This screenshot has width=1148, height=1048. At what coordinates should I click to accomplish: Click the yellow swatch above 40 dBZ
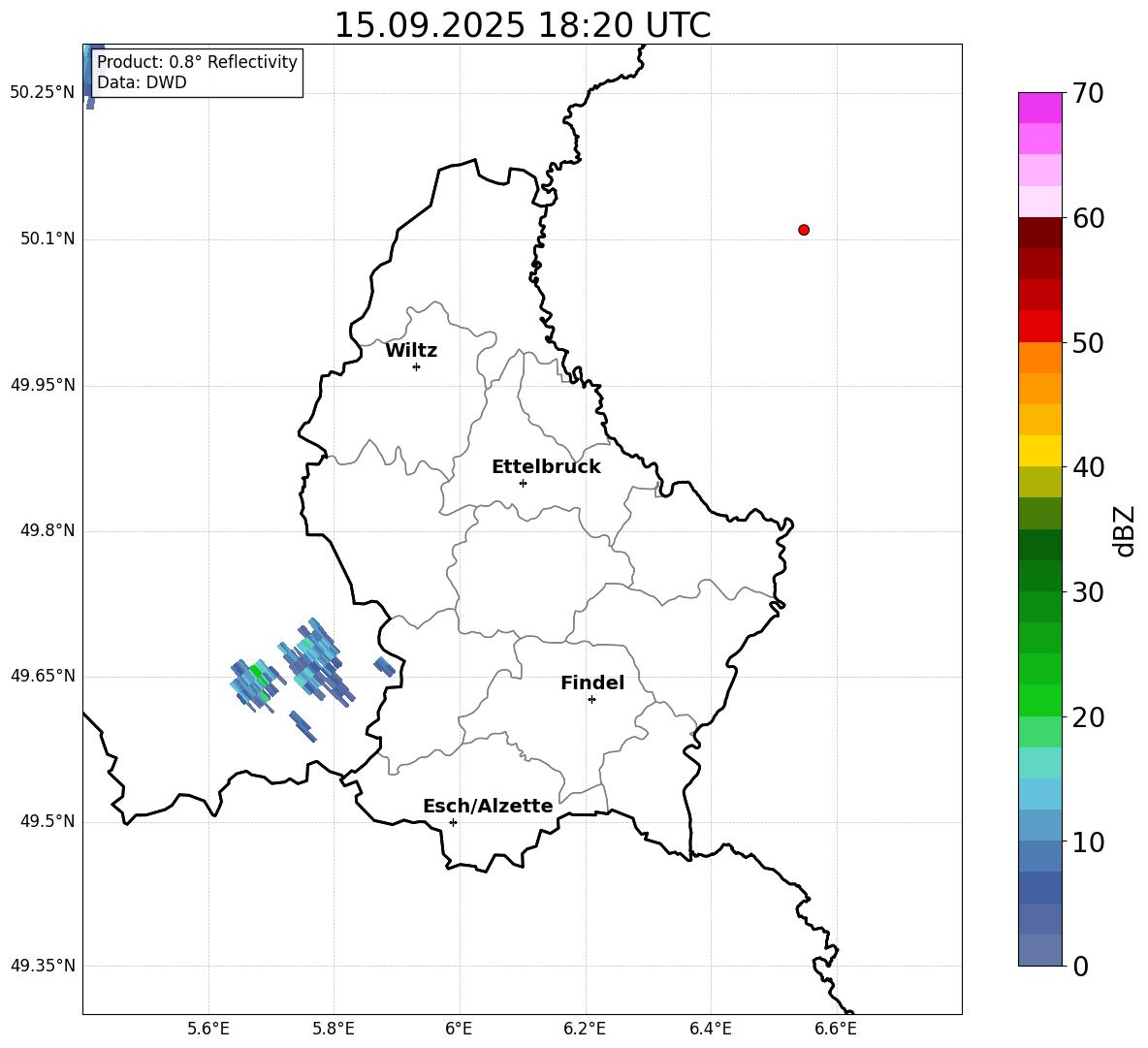click(1040, 451)
